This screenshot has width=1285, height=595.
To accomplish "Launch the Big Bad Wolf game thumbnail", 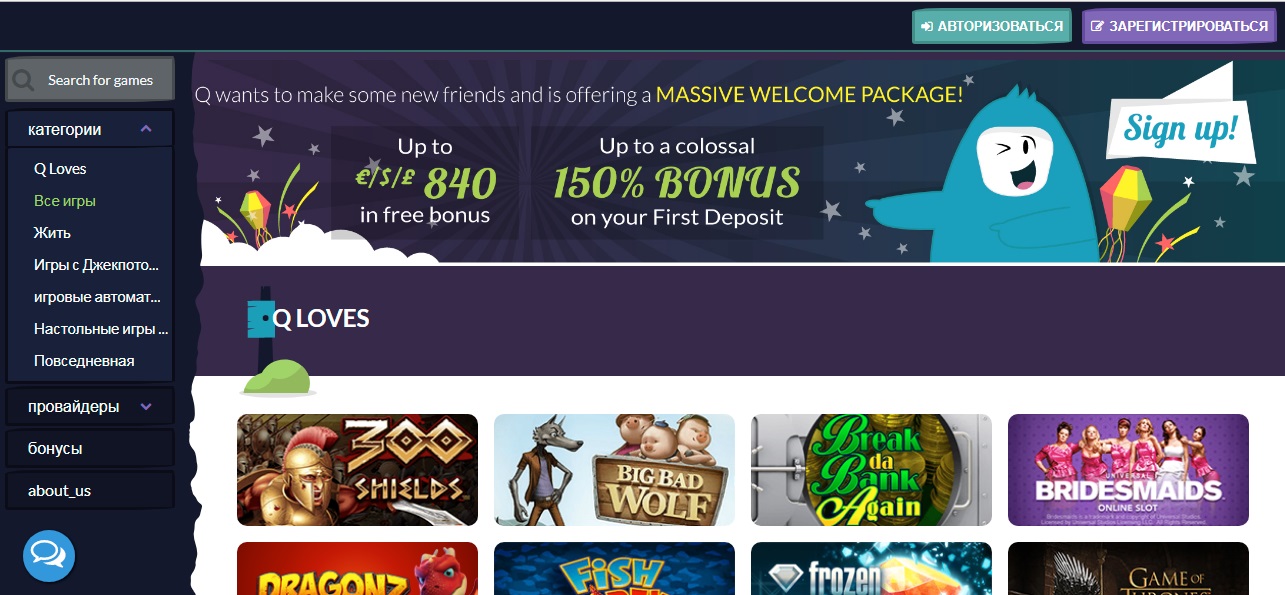I will [614, 470].
